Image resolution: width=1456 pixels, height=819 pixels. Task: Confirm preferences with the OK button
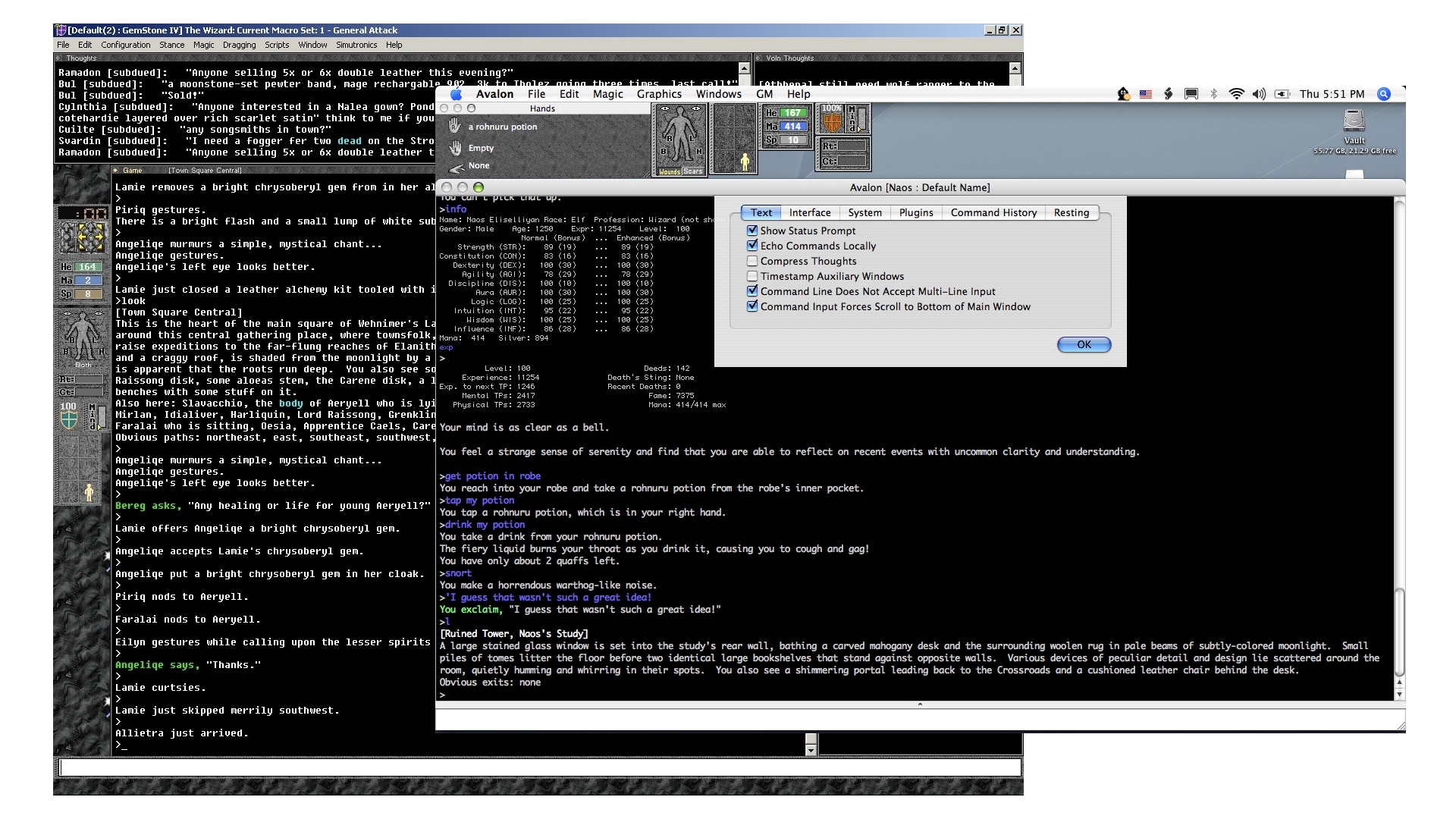(x=1084, y=344)
